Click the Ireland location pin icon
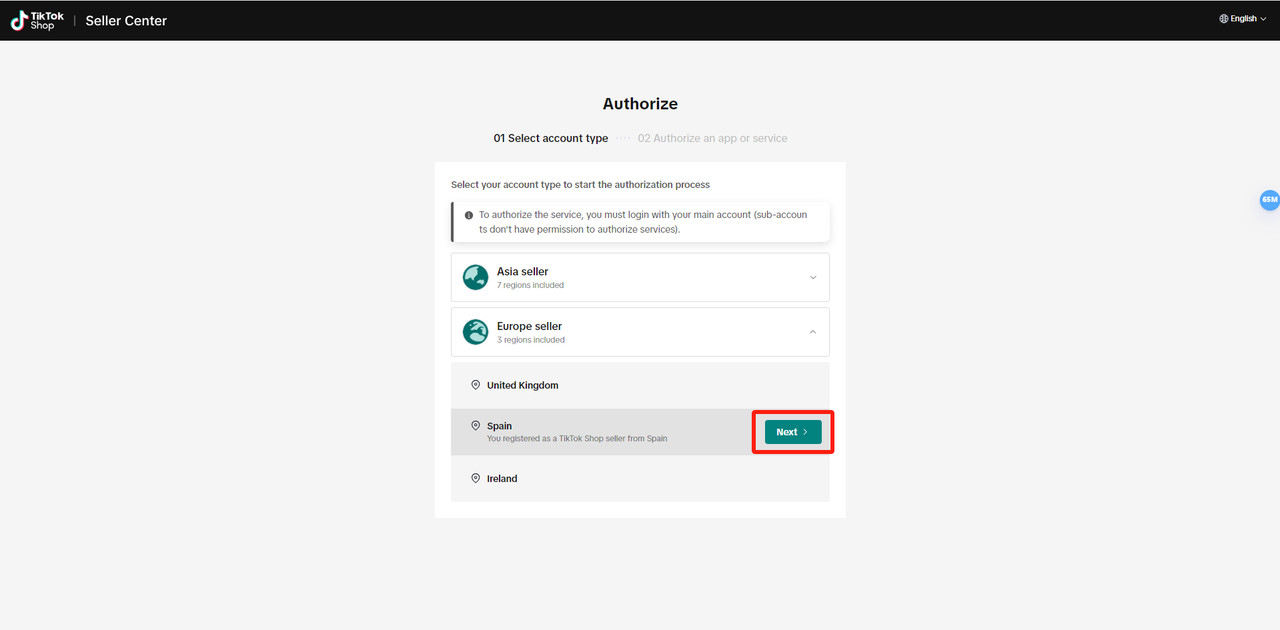 pos(475,479)
